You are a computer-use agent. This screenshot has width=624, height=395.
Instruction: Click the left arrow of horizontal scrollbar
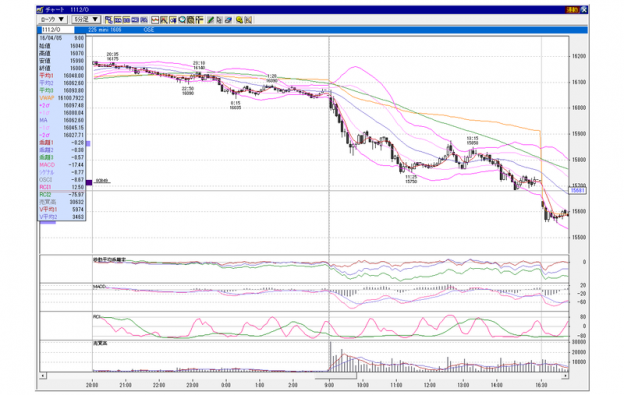43,376
